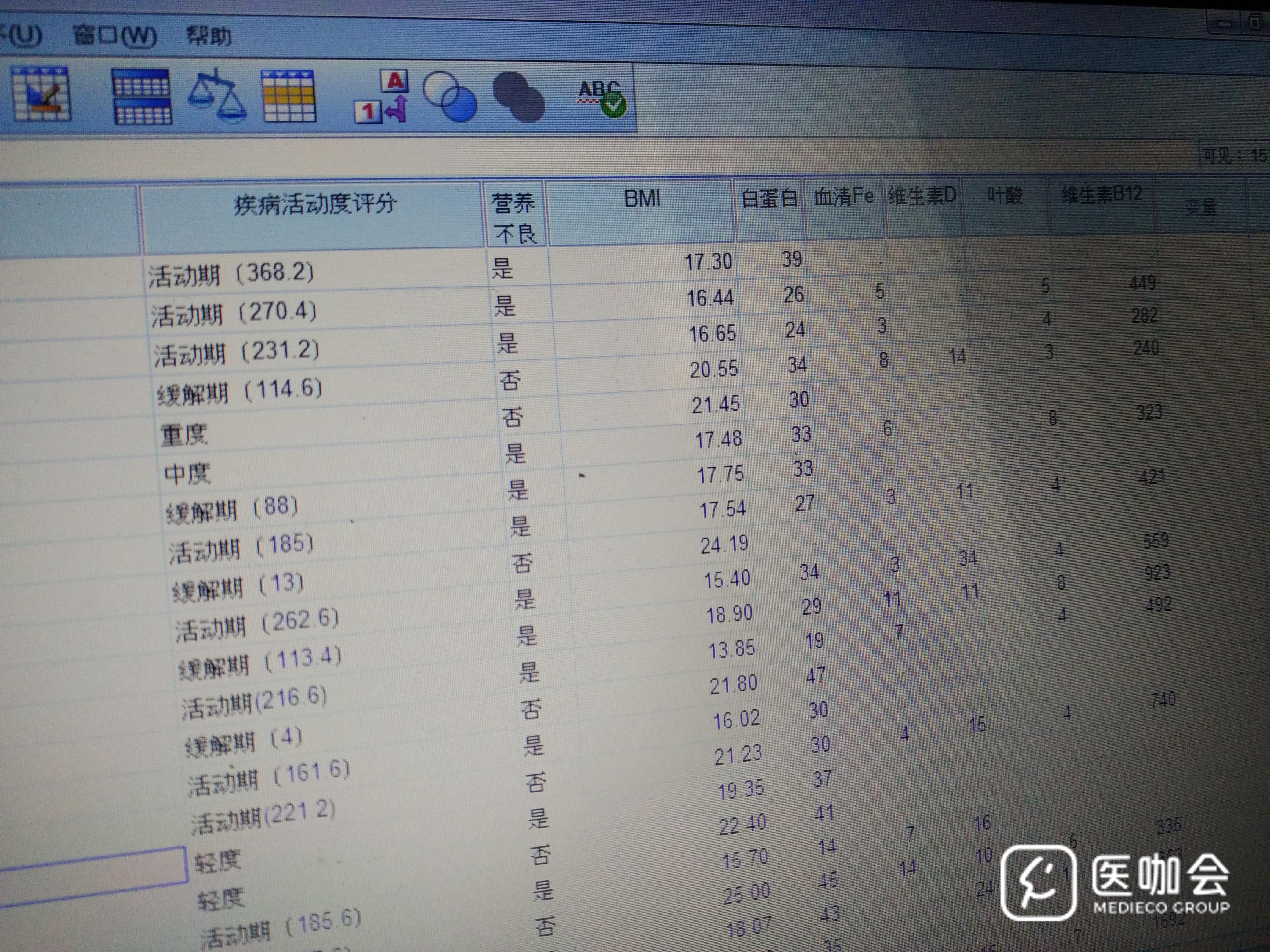Open the 帮助 menu

pyautogui.click(x=209, y=36)
